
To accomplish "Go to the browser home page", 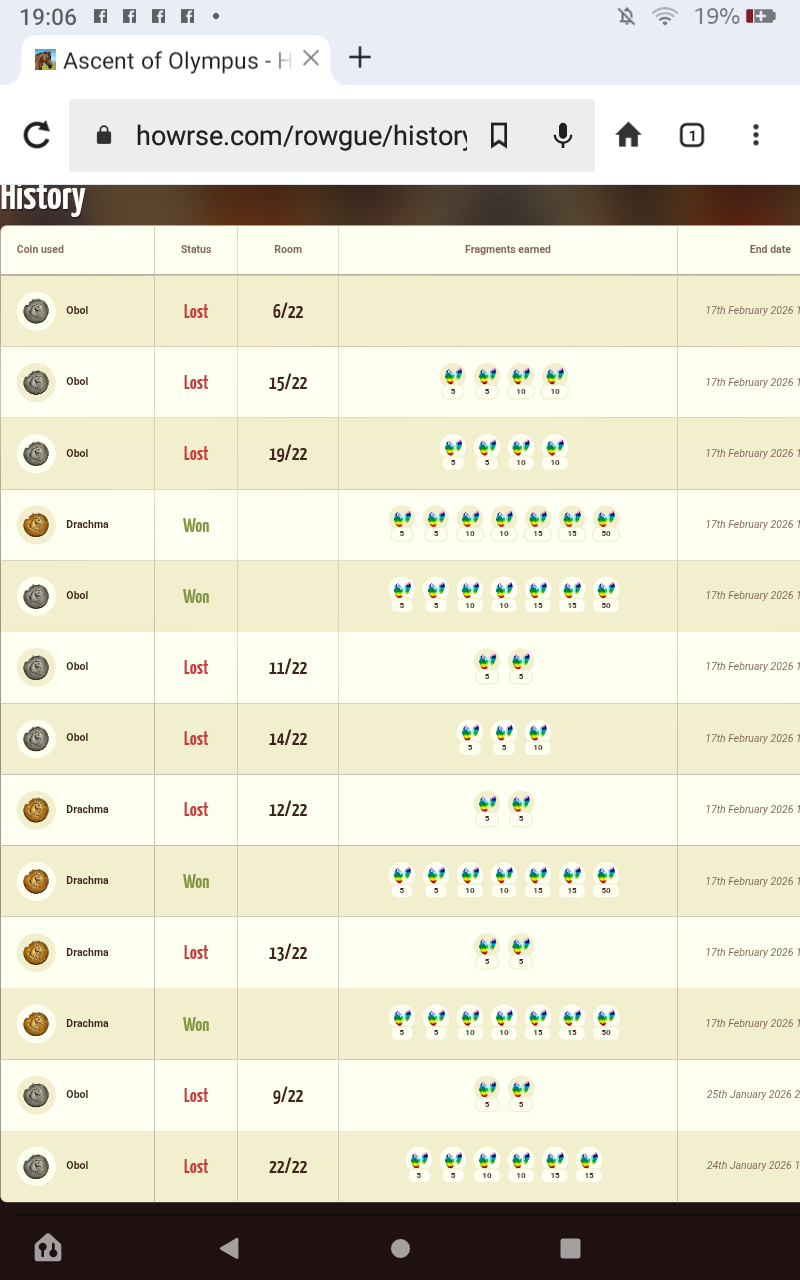I will [x=628, y=135].
